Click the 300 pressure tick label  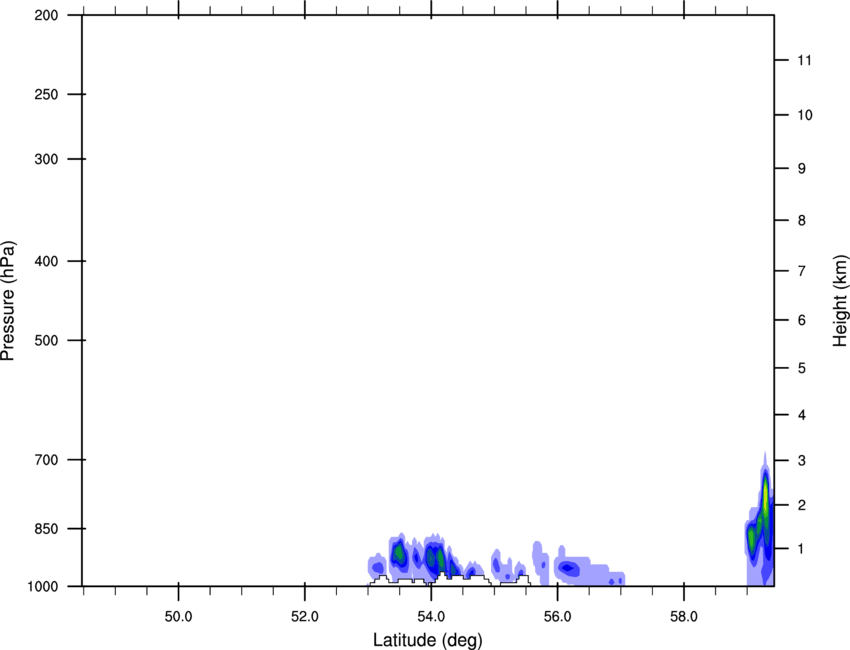pos(46,159)
